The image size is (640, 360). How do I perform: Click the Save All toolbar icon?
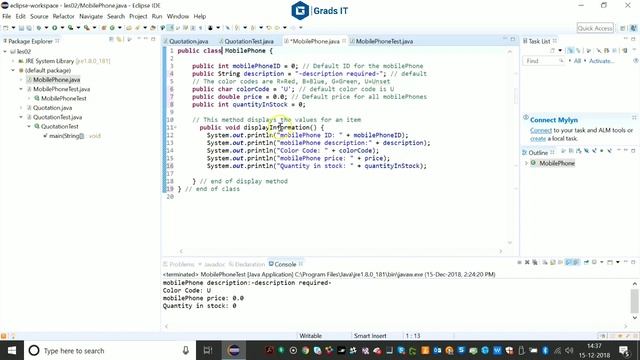[x=29, y=28]
